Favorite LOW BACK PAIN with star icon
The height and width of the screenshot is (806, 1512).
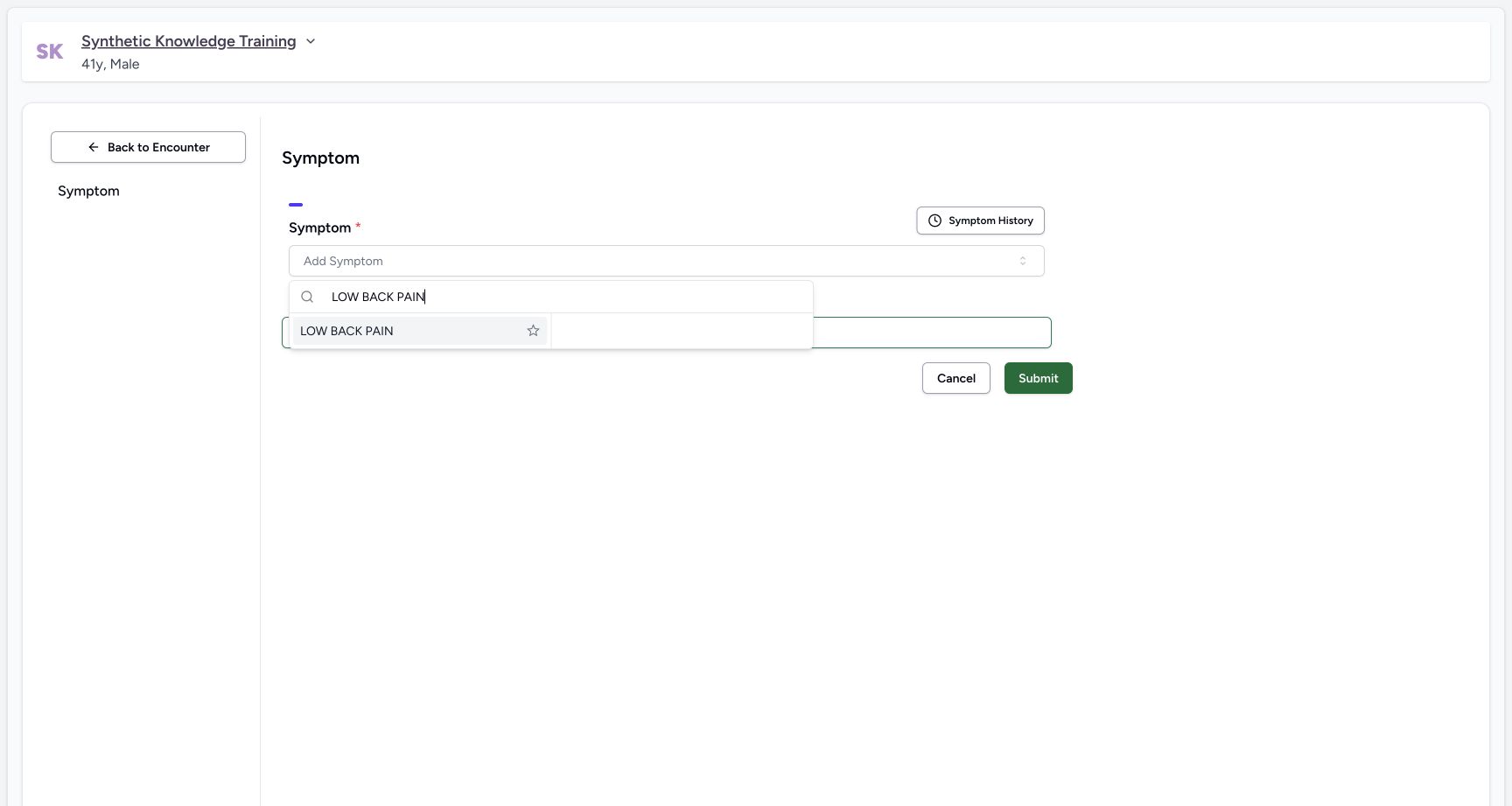(533, 331)
